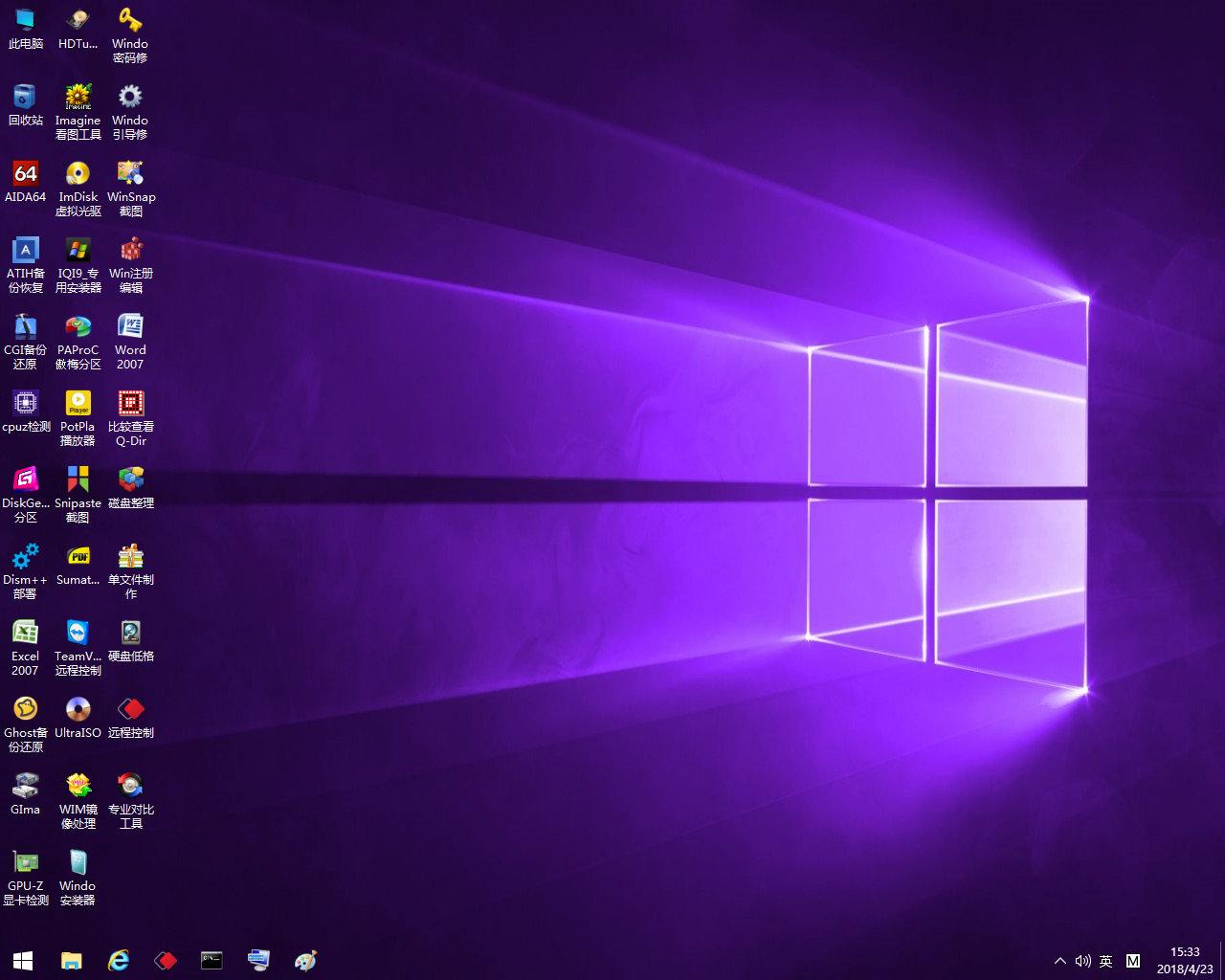This screenshot has height=980, width=1225.
Task: Select the cpuz检测 icon
Action: [25, 412]
